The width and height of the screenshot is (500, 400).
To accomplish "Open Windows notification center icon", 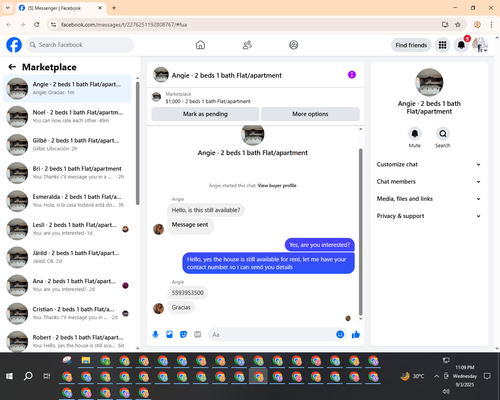I will 487,376.
